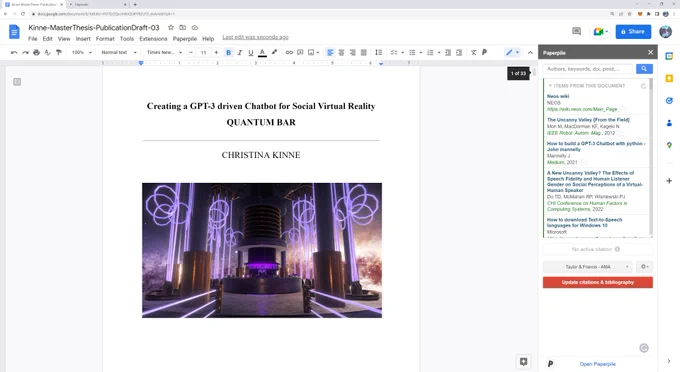Click the Paperpile blue search button
The image size is (680, 372).
click(644, 69)
